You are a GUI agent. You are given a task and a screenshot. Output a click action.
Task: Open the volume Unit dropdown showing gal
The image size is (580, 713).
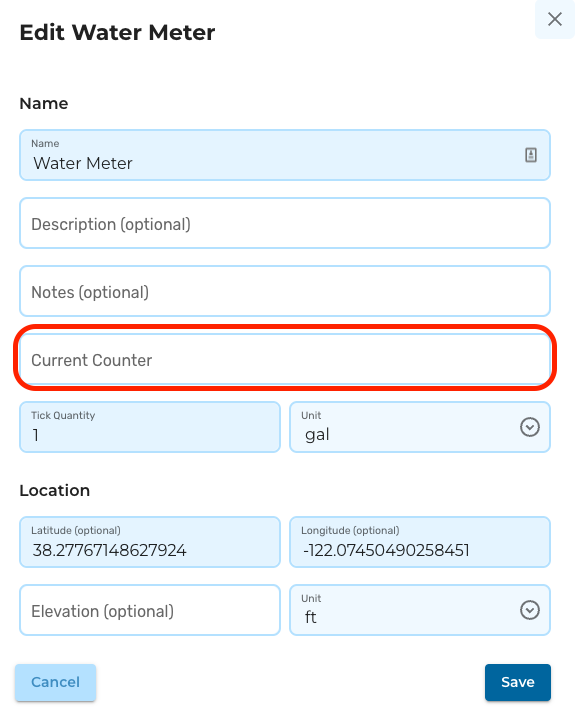420,427
